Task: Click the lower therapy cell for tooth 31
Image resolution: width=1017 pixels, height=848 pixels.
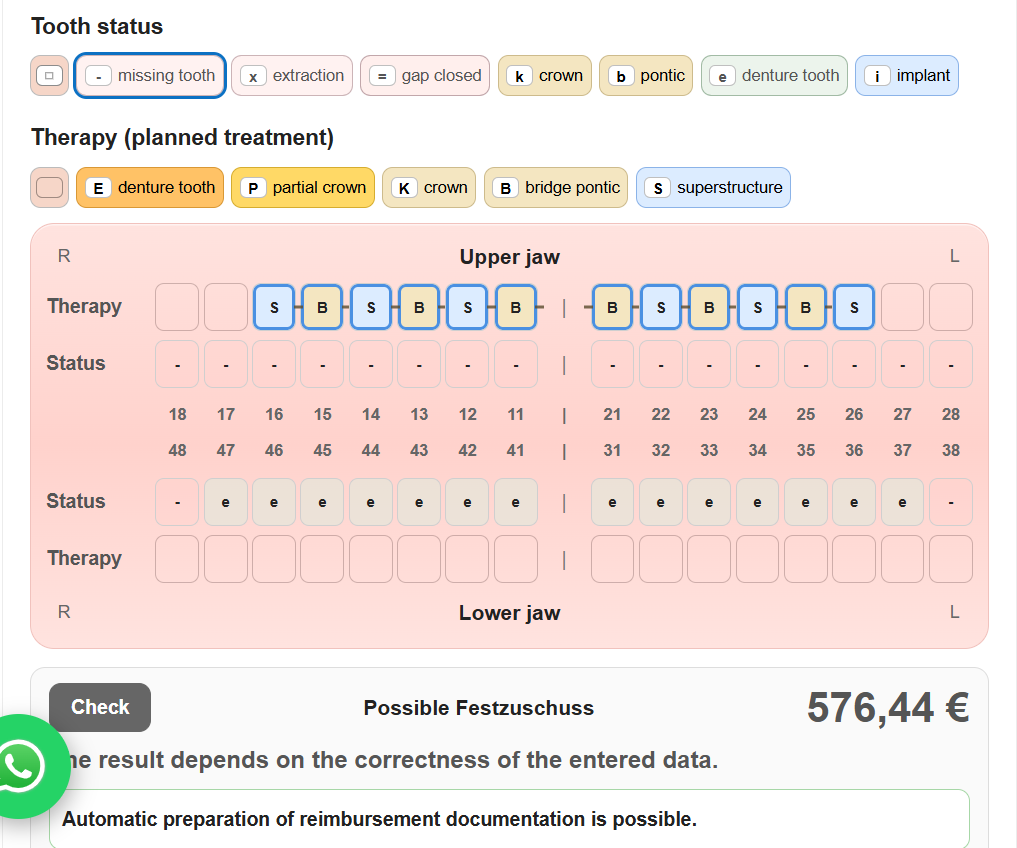Action: [612, 559]
